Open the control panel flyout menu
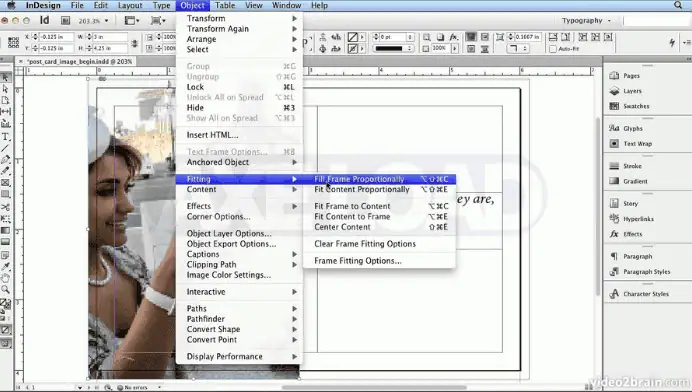Image resolution: width=692 pixels, height=392 pixels. click(687, 42)
